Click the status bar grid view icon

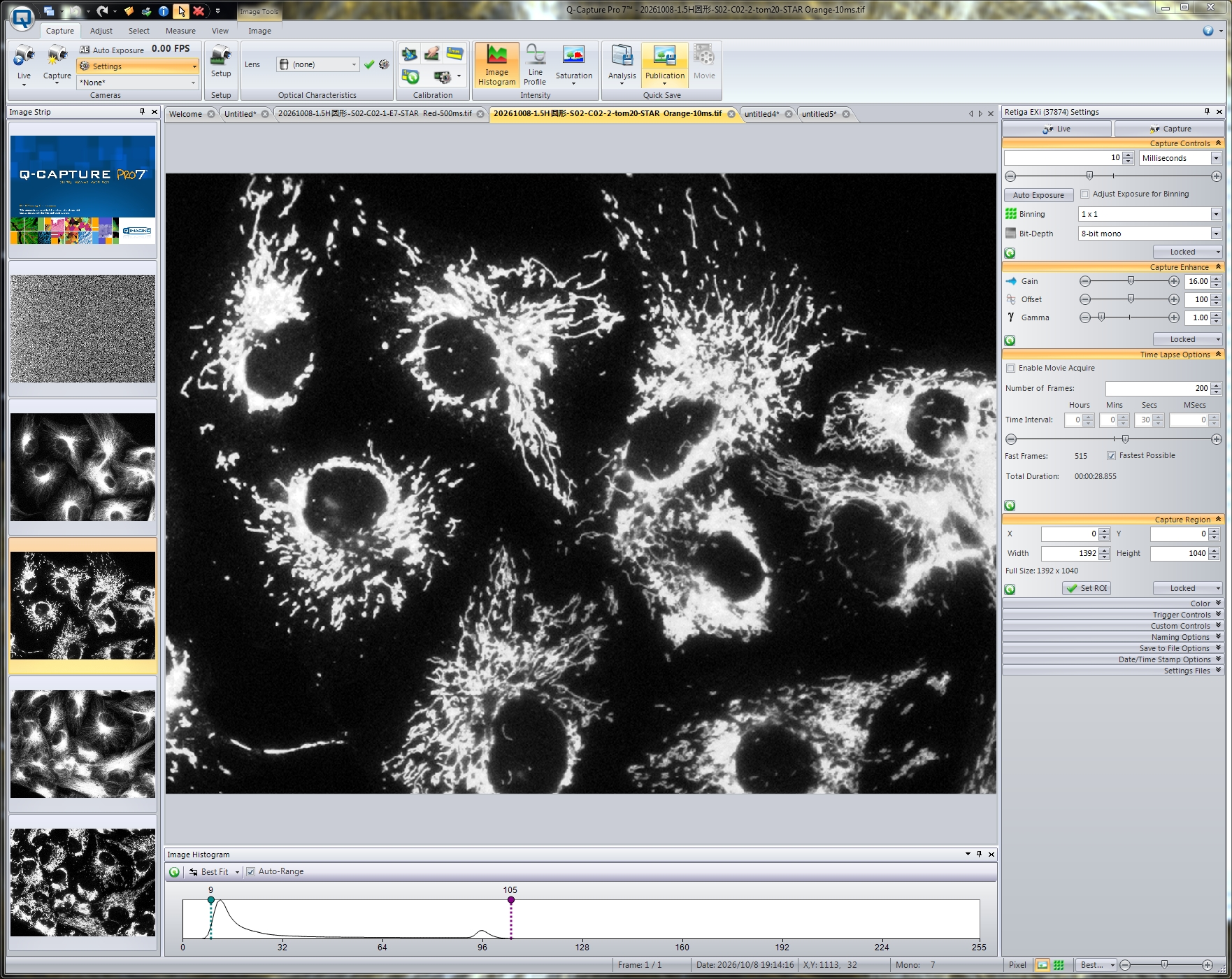pos(1059,965)
